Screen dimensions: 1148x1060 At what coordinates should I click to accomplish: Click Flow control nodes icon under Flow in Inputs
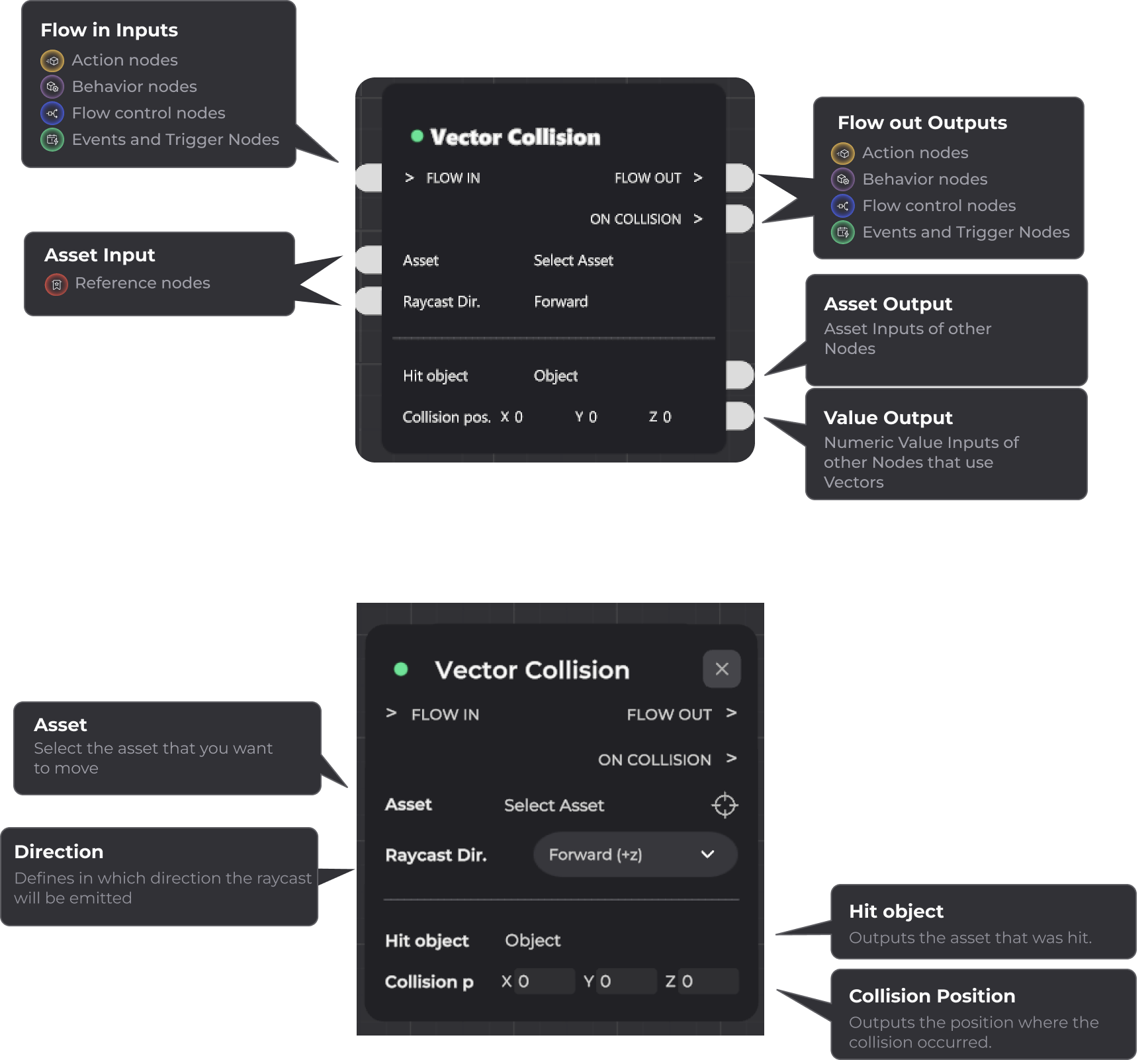click(x=52, y=113)
